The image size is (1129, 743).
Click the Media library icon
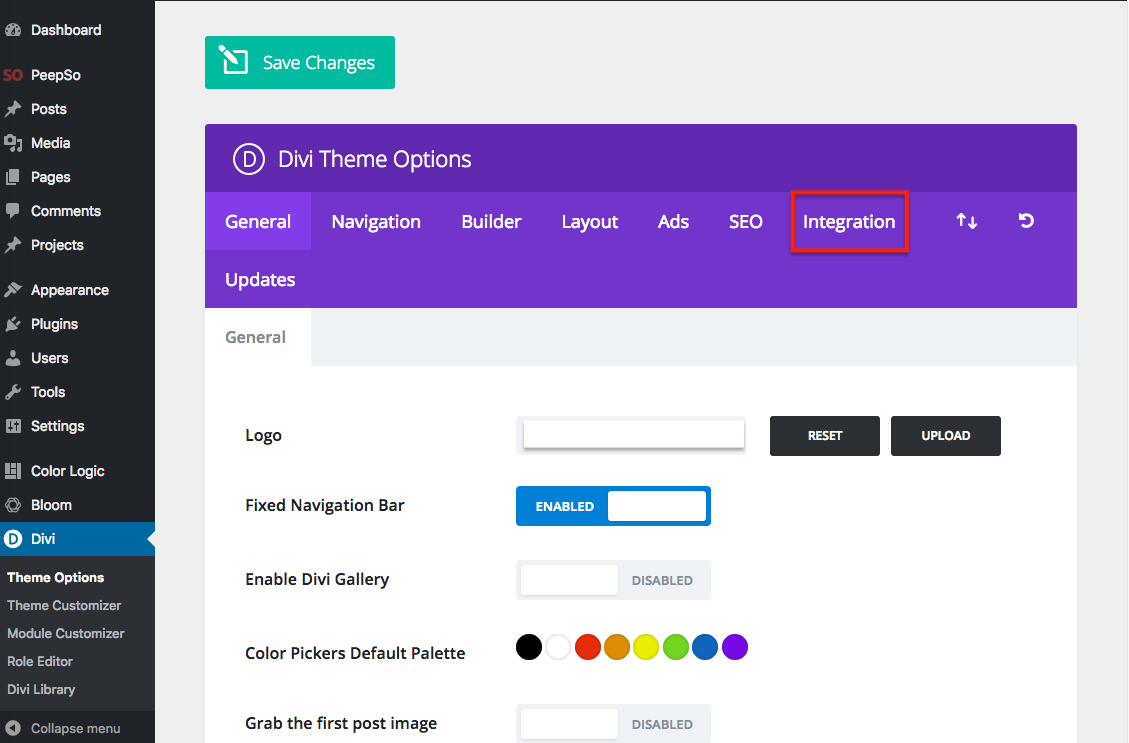point(13,143)
